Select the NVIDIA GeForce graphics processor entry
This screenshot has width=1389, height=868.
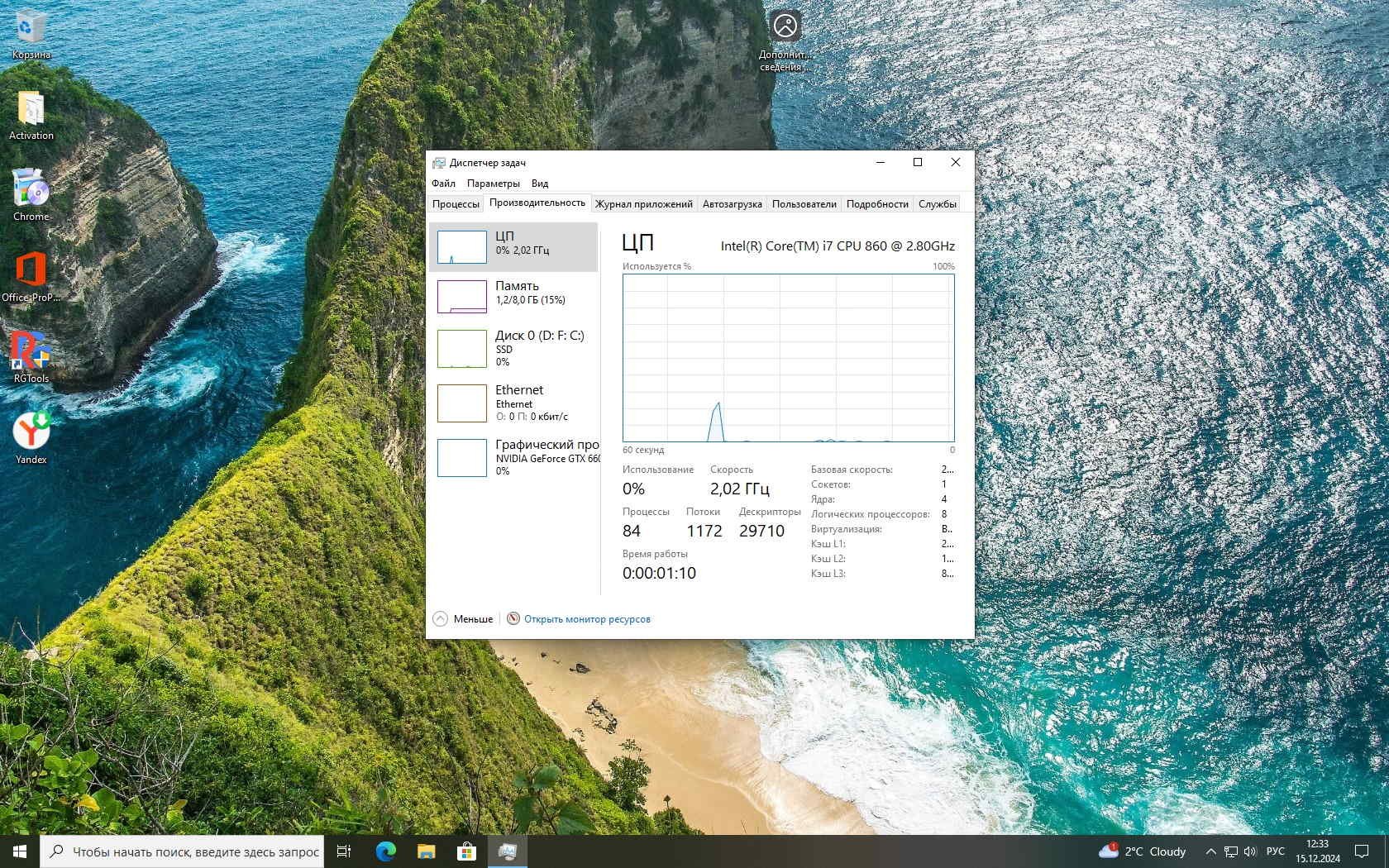tap(513, 457)
